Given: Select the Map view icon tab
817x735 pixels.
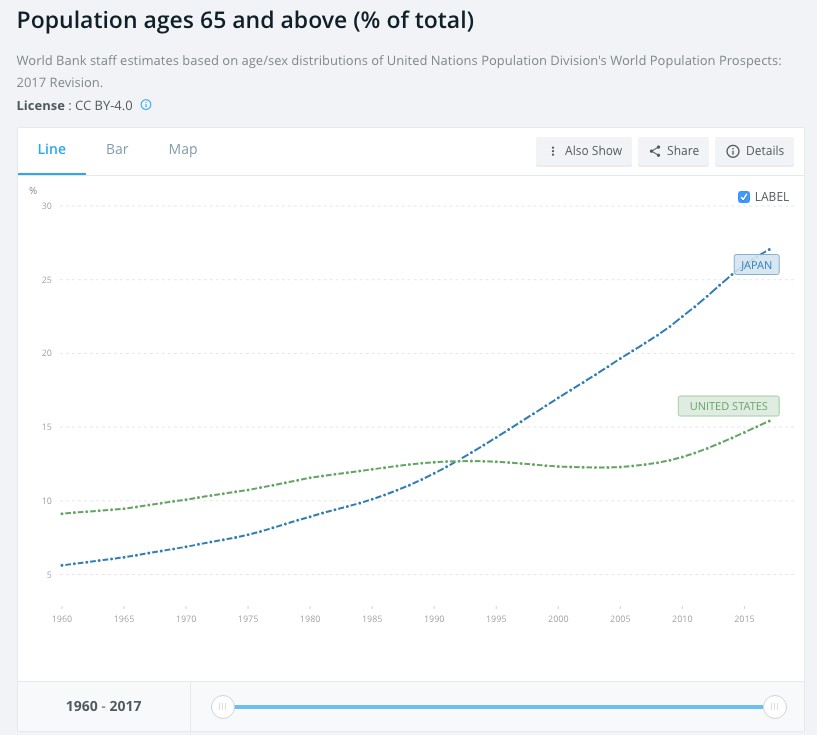Looking at the screenshot, I should pyautogui.click(x=182, y=148).
